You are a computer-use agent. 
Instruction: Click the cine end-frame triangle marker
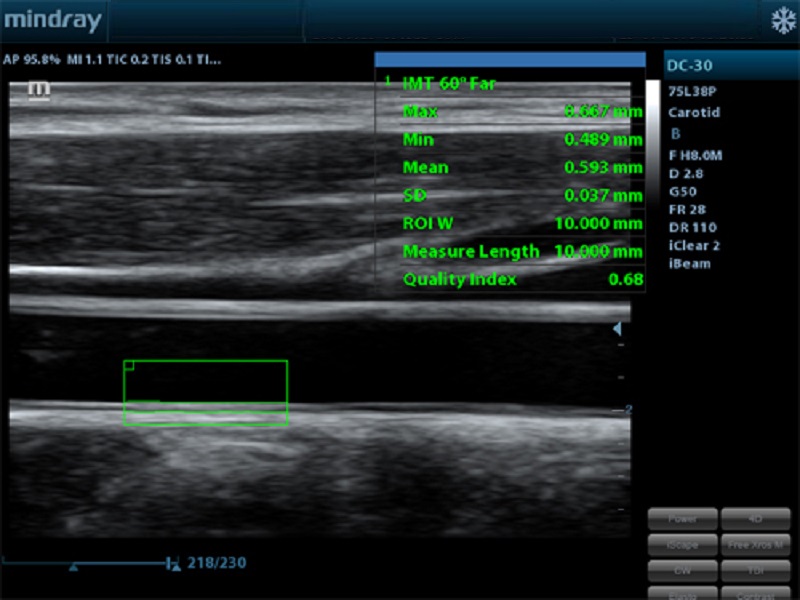click(176, 567)
